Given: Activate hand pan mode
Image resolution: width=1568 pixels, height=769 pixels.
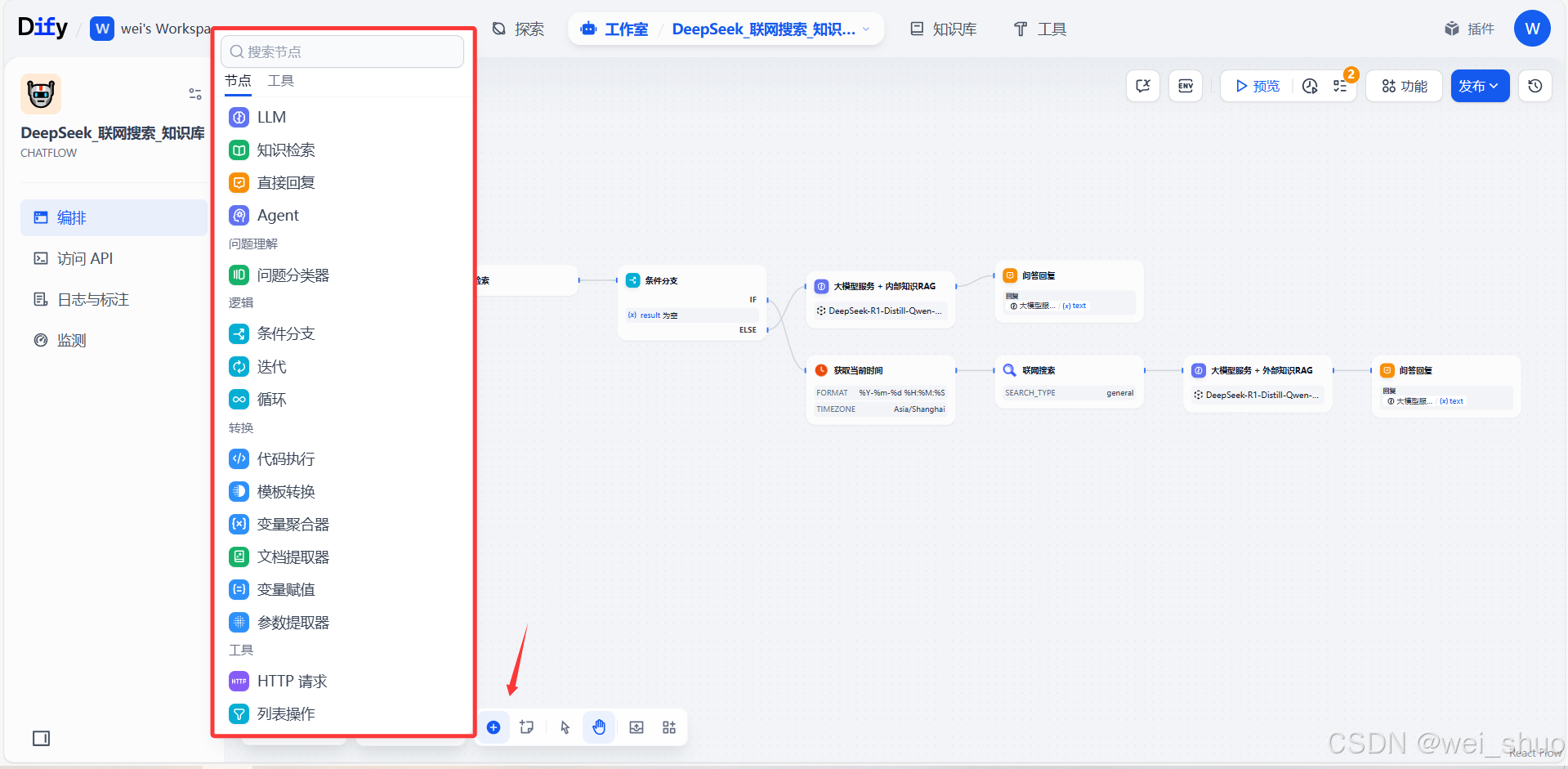Looking at the screenshot, I should pos(599,727).
